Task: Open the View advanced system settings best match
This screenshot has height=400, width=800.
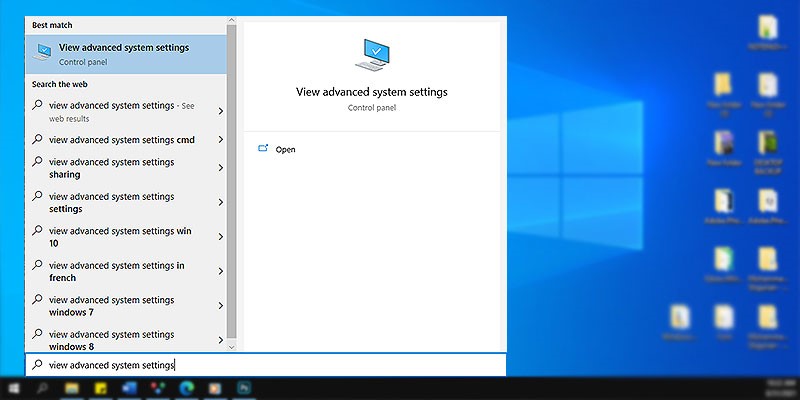Action: (x=126, y=54)
